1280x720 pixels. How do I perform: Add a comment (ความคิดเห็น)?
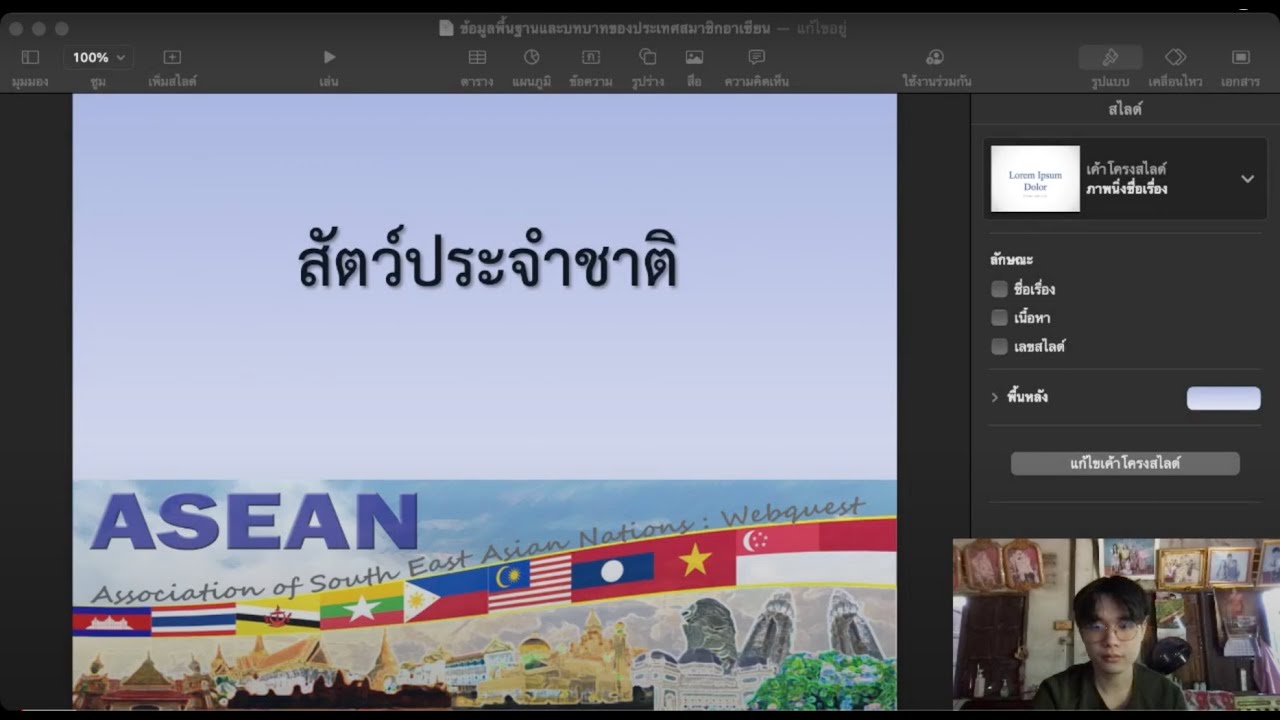(x=757, y=58)
